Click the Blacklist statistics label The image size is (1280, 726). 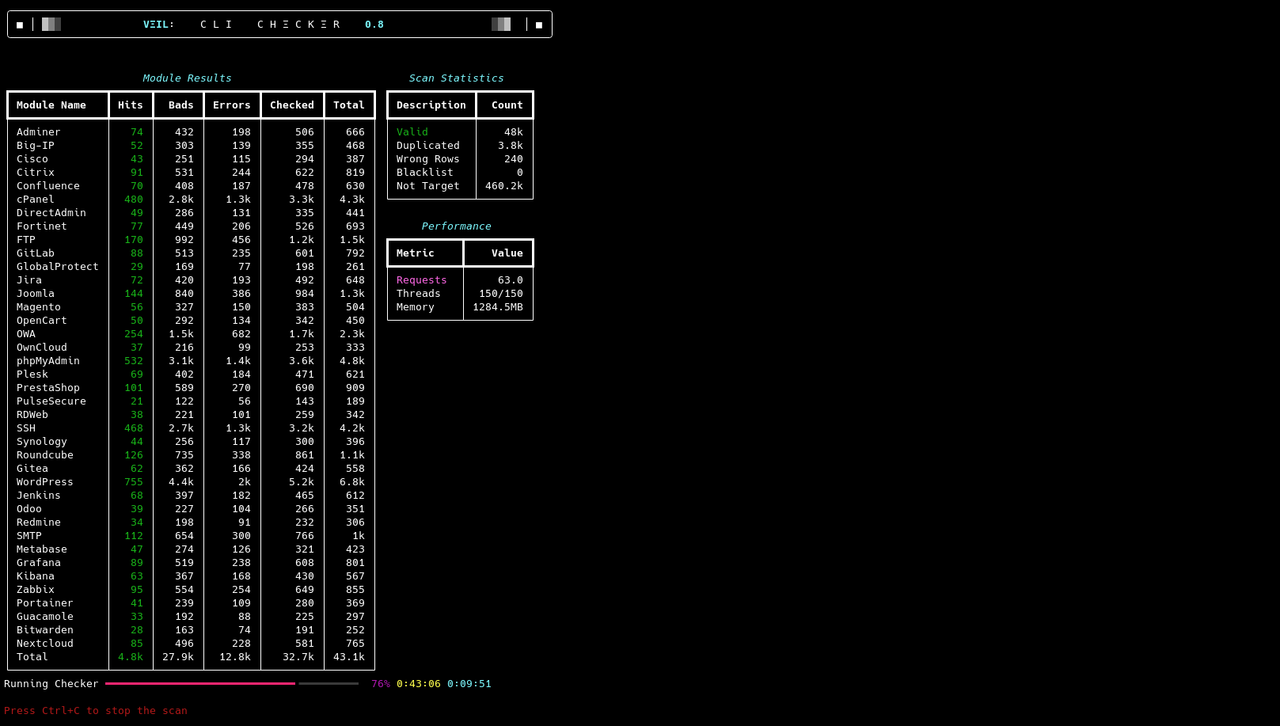425,172
